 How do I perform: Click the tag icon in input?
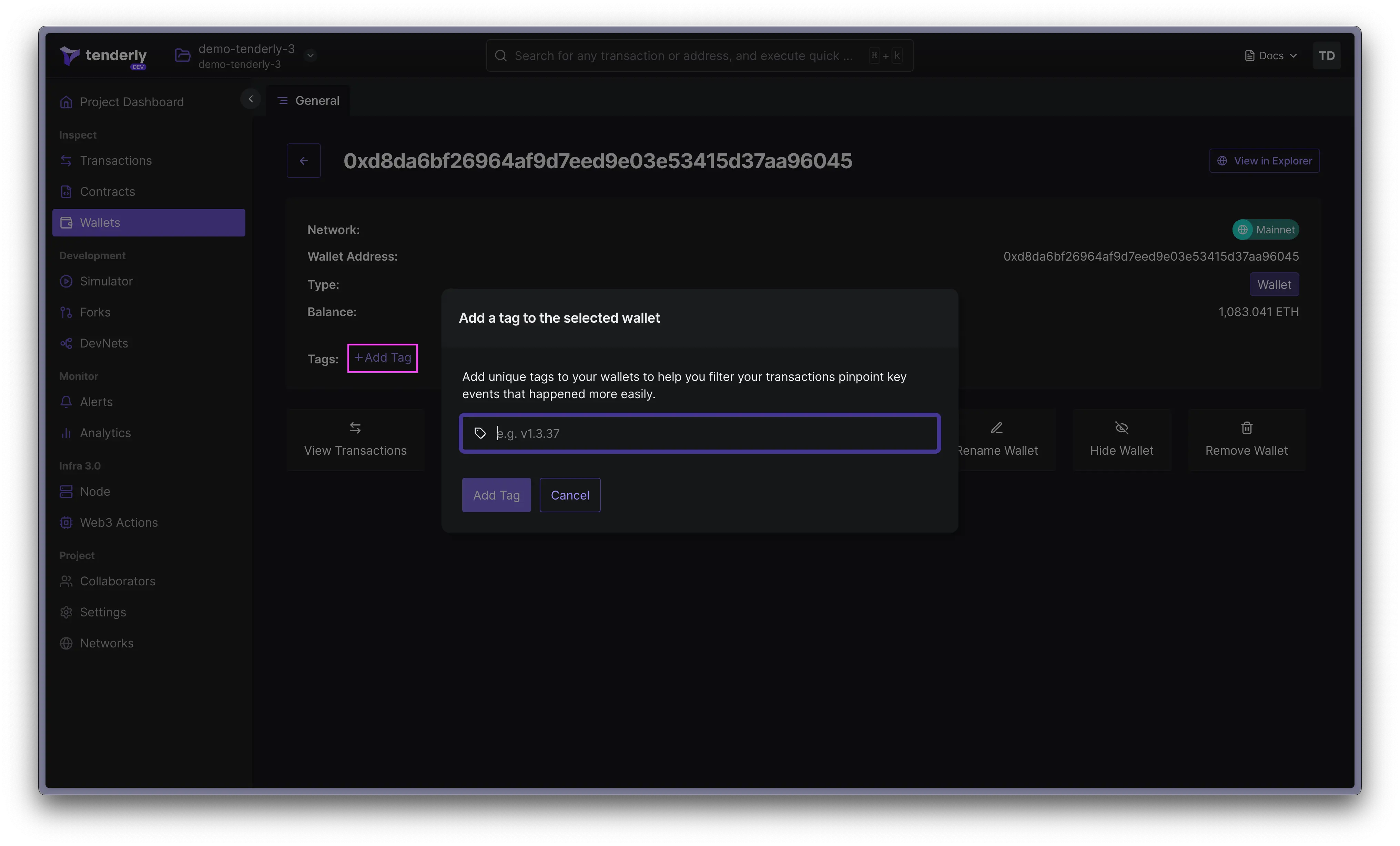480,433
